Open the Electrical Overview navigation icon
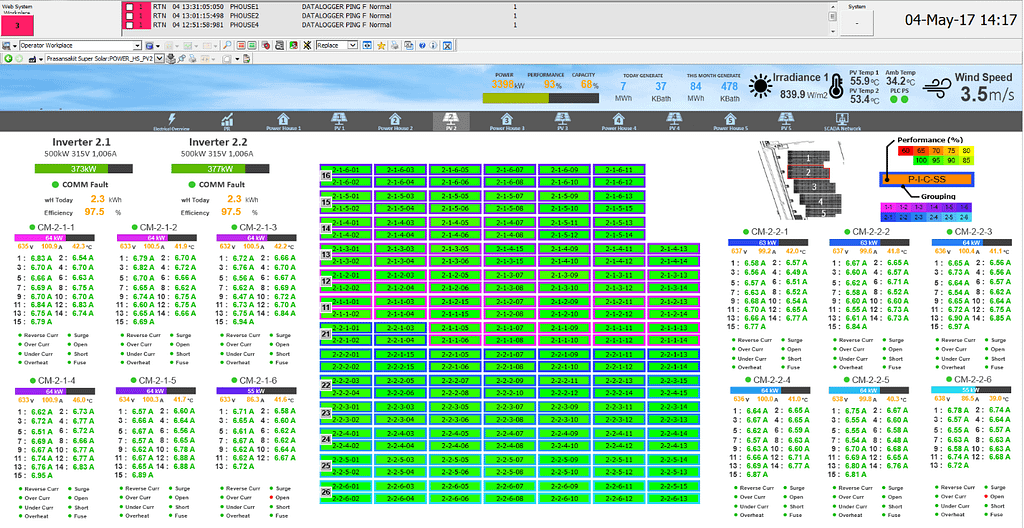This screenshot has height=528, width=1024. point(170,121)
